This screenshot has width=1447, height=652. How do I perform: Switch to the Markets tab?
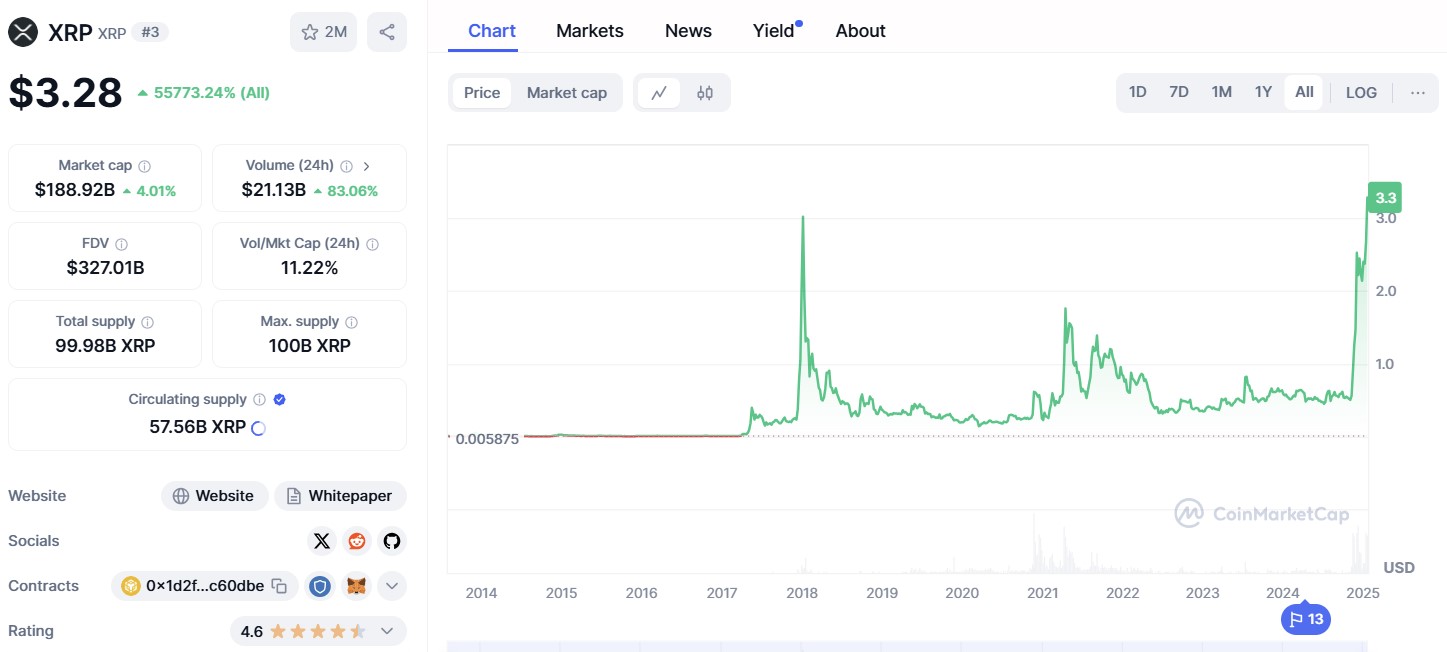point(589,30)
